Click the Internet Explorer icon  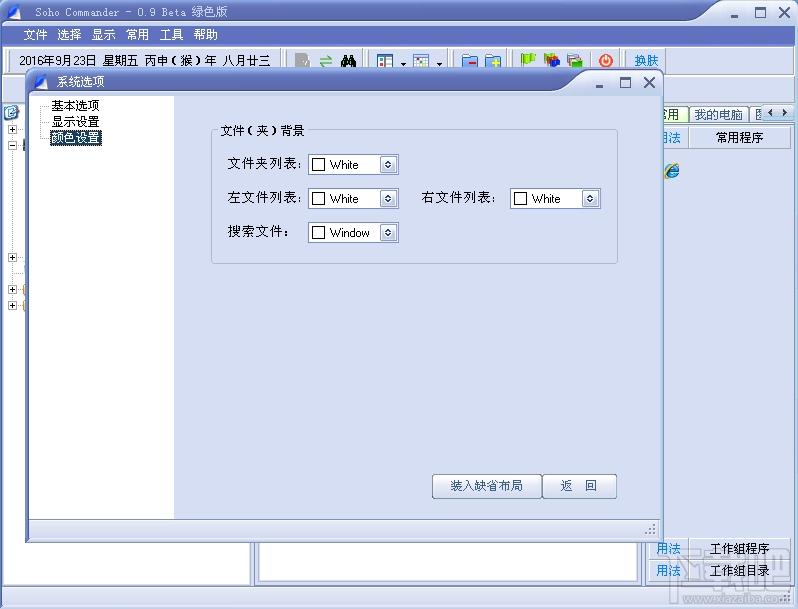[671, 171]
